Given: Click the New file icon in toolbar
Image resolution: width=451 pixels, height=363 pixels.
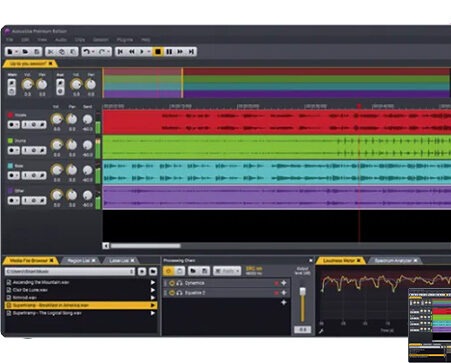Looking at the screenshot, I should pos(10,52).
